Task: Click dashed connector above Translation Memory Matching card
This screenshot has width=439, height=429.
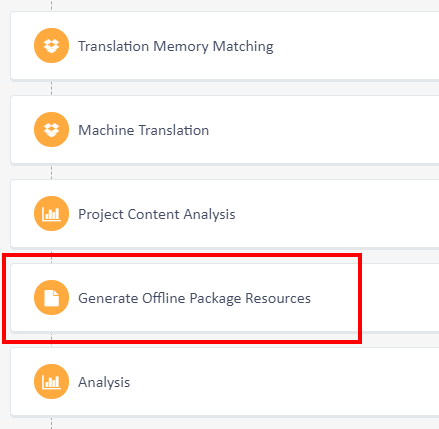Action: coord(51,5)
